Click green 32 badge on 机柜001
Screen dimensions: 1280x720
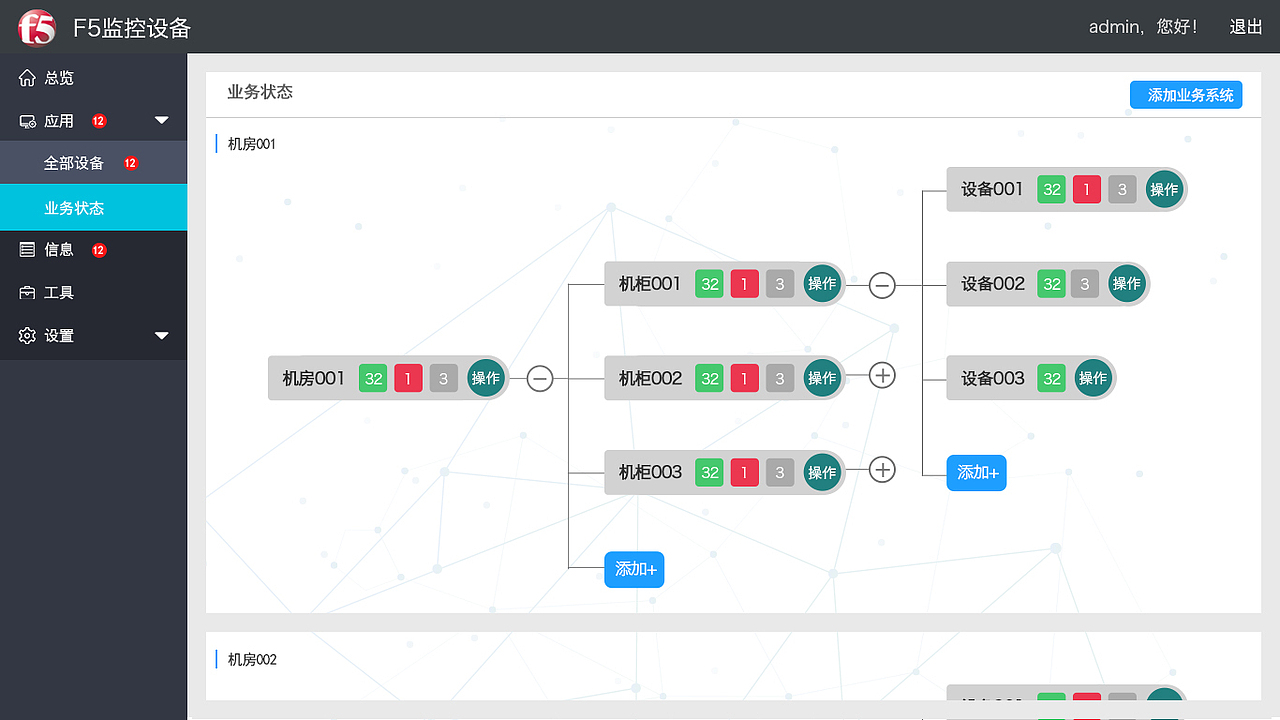pyautogui.click(x=710, y=284)
